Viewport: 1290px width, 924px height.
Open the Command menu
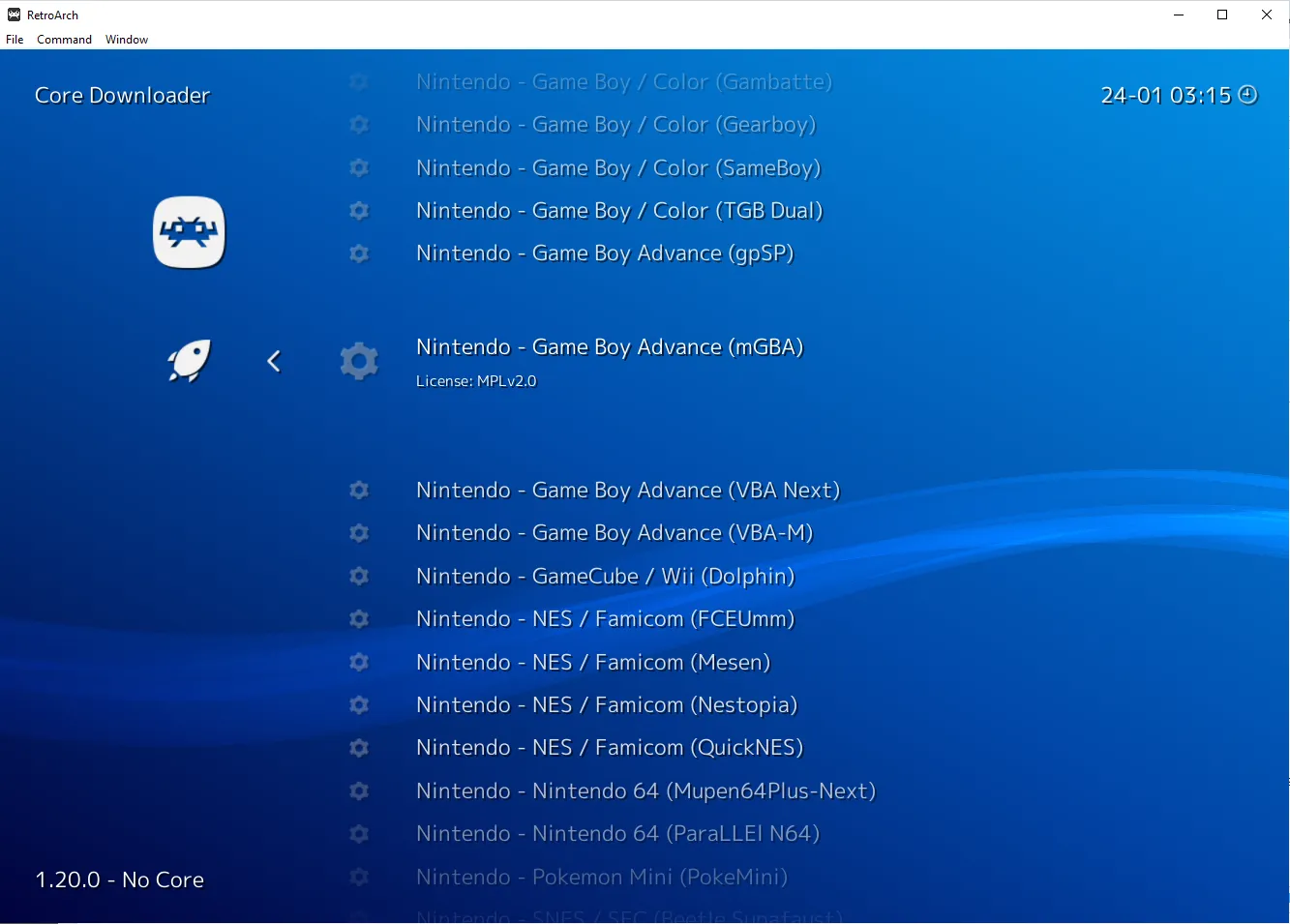click(64, 40)
